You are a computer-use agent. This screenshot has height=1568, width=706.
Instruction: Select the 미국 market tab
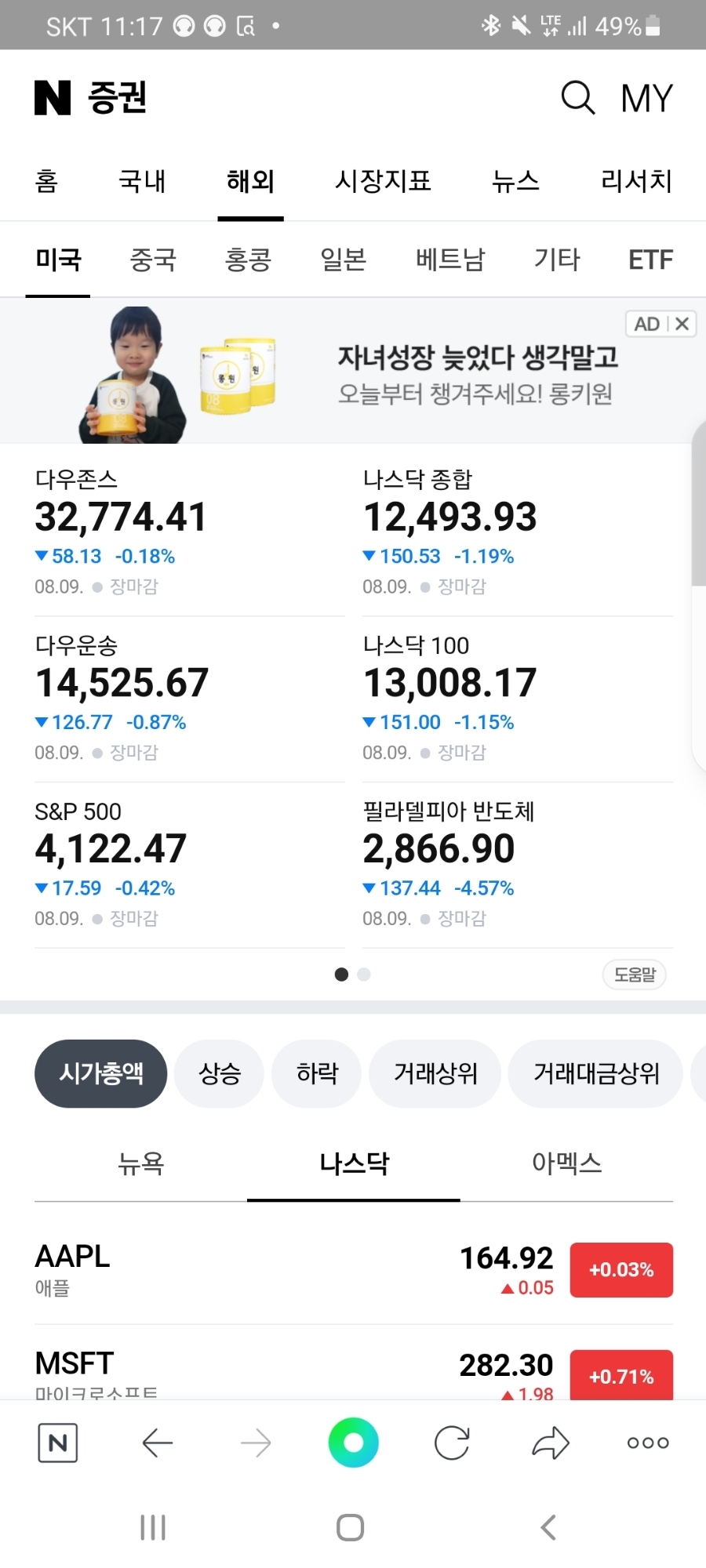58,260
